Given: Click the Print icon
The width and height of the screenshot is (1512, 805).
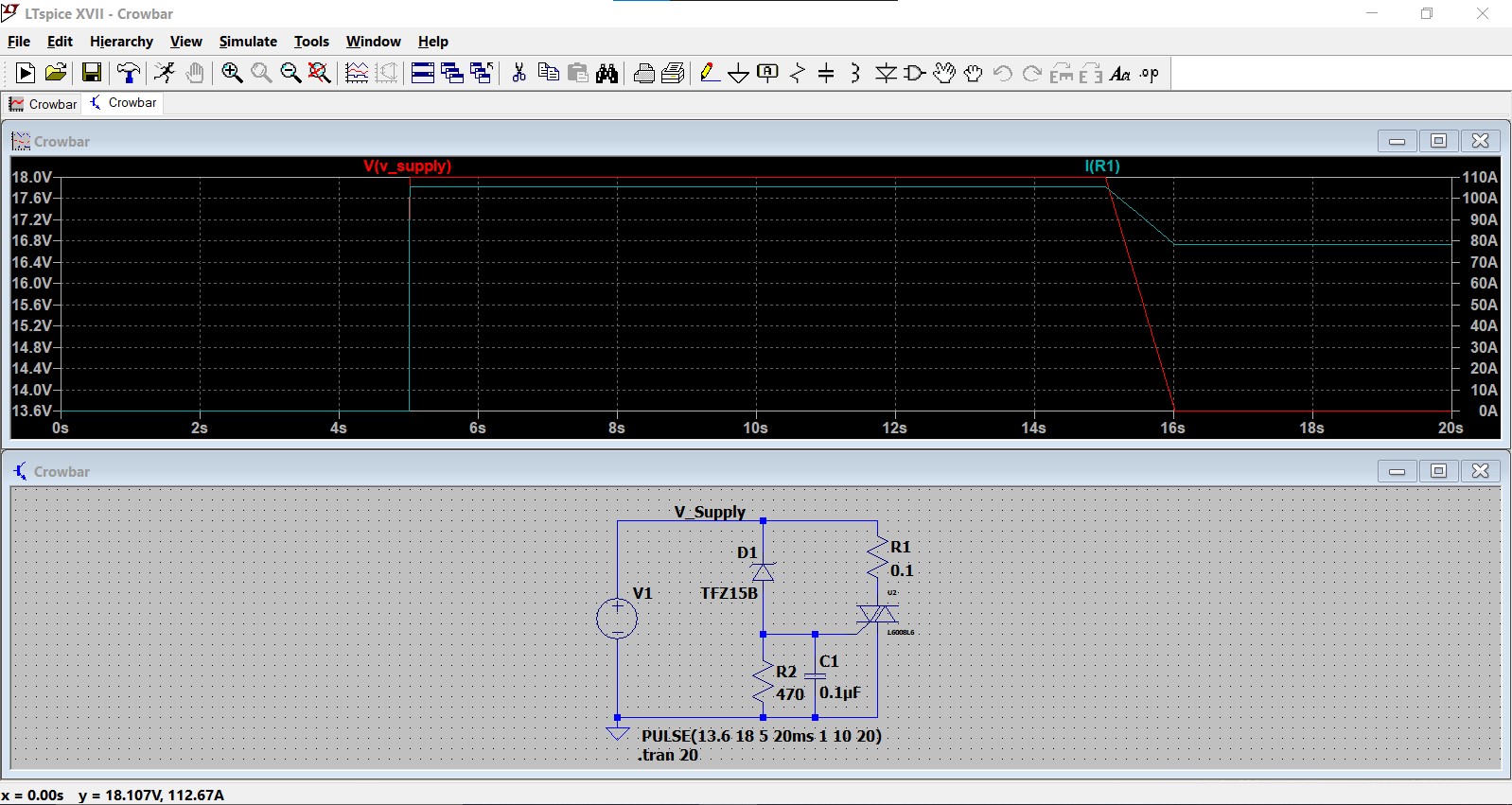Looking at the screenshot, I should pyautogui.click(x=644, y=73).
